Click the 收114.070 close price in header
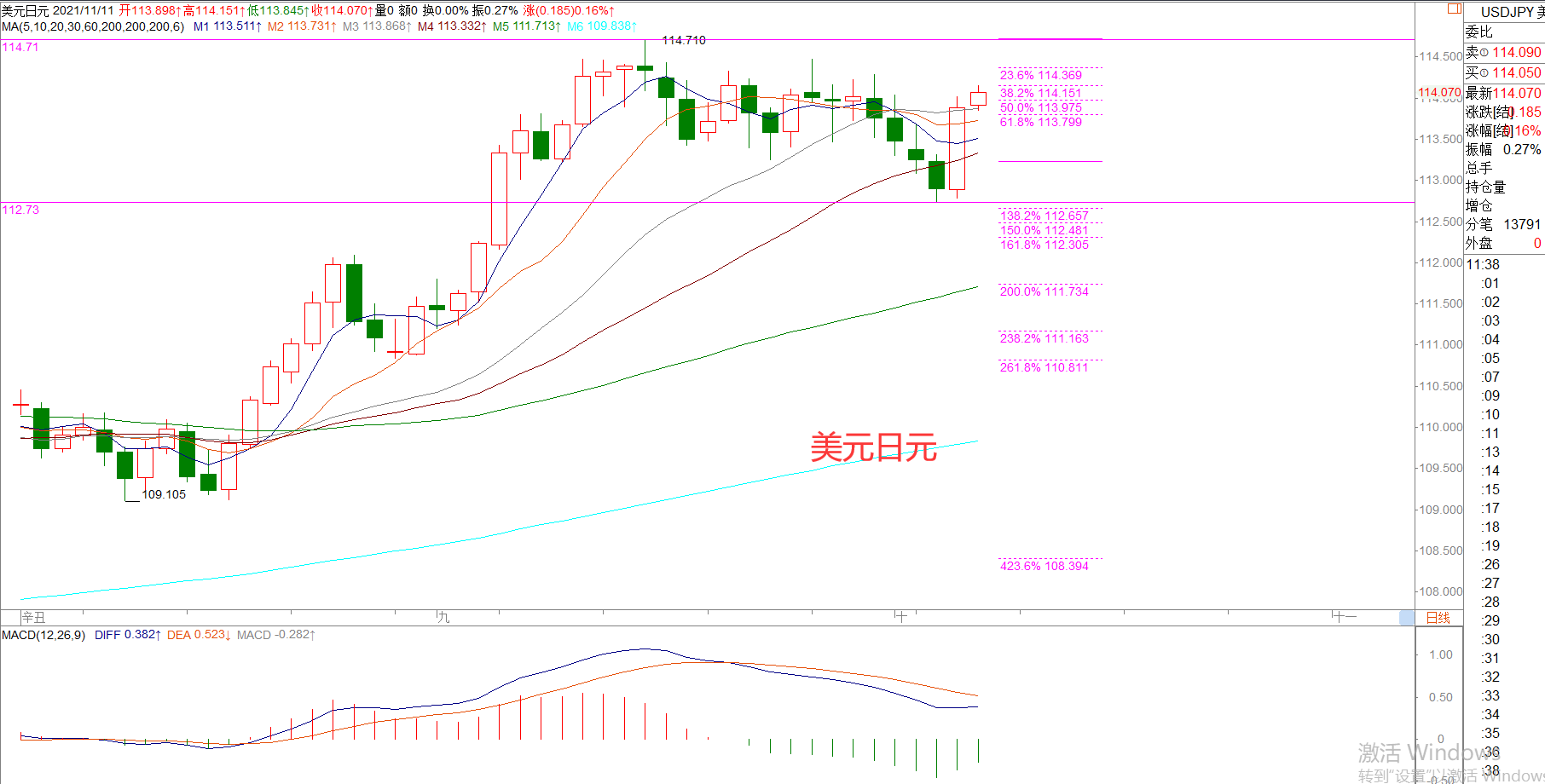 (x=342, y=11)
